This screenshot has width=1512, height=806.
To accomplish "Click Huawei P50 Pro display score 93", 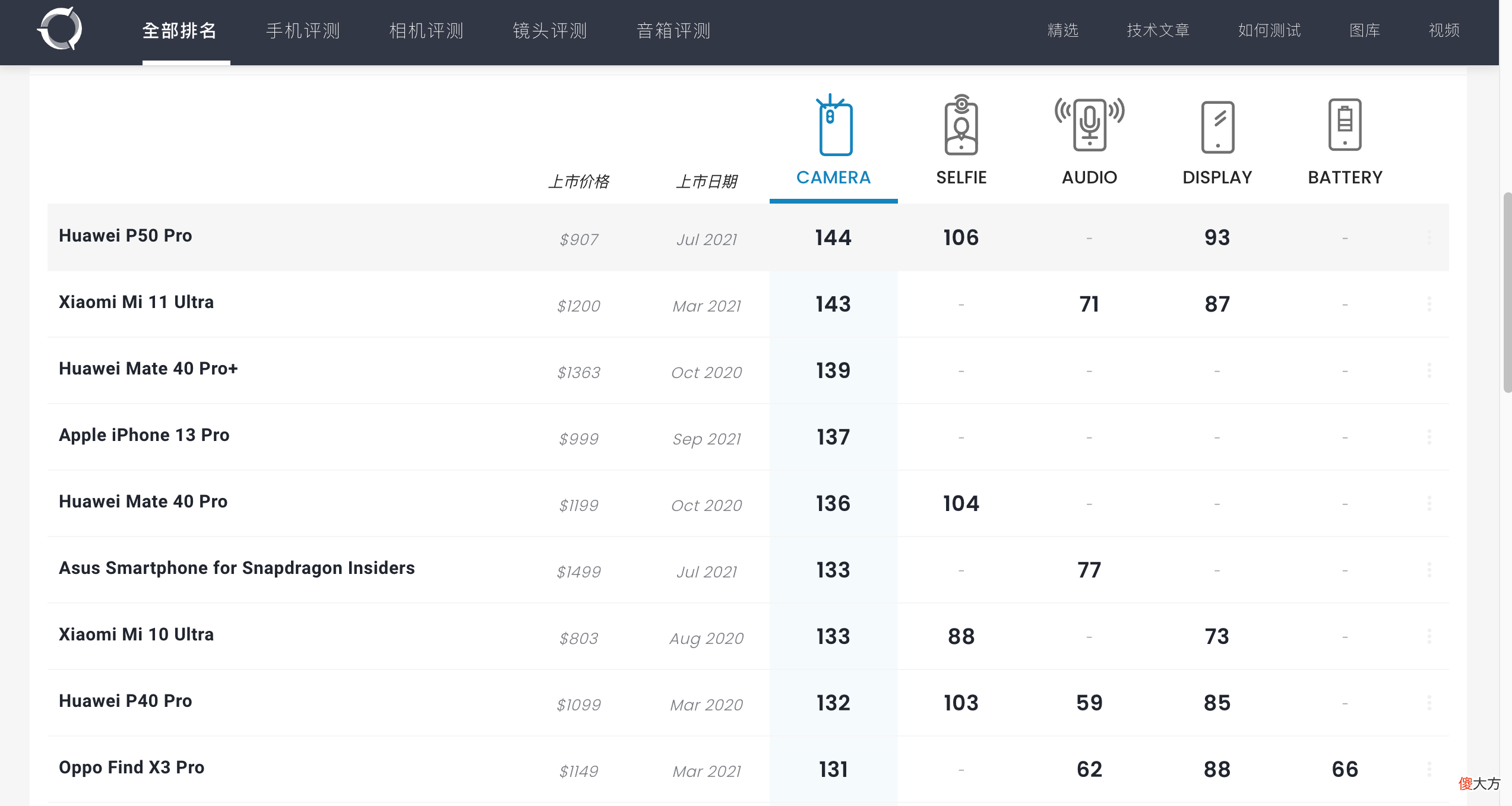I will 1217,237.
